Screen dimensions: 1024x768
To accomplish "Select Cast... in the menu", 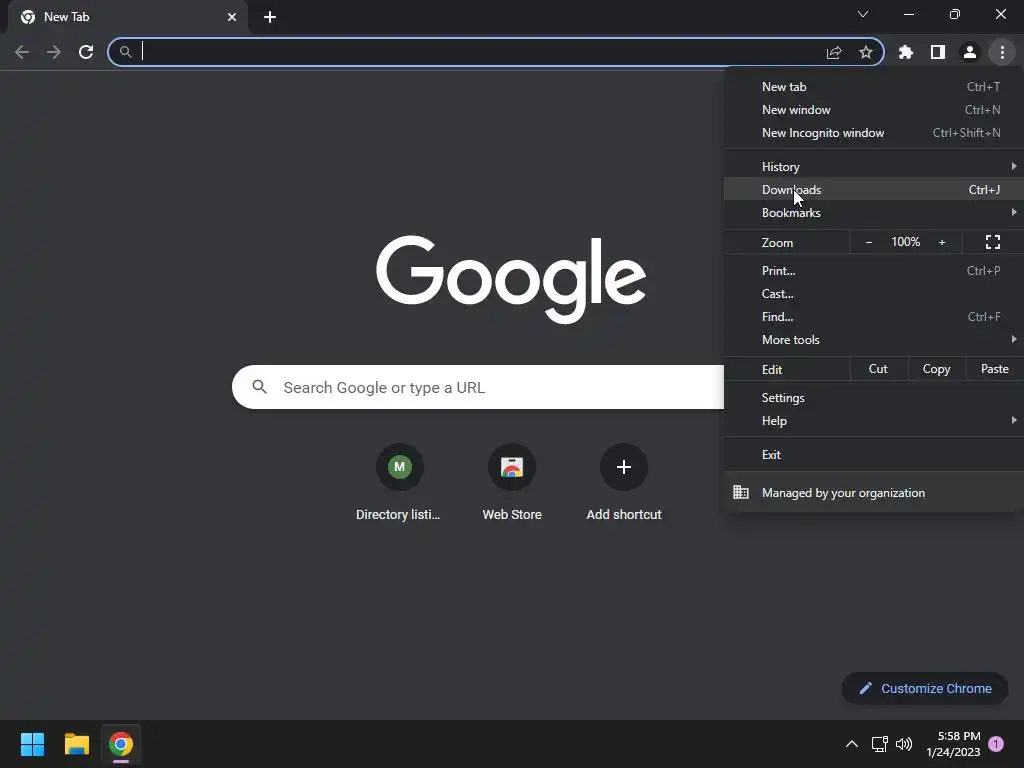I will 874,294.
